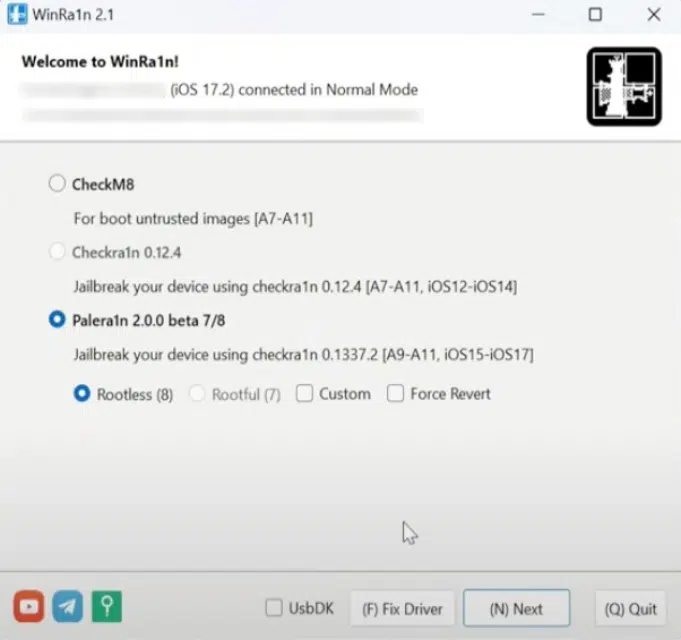
Task: Select the CheckM8 radio option
Action: 57,184
